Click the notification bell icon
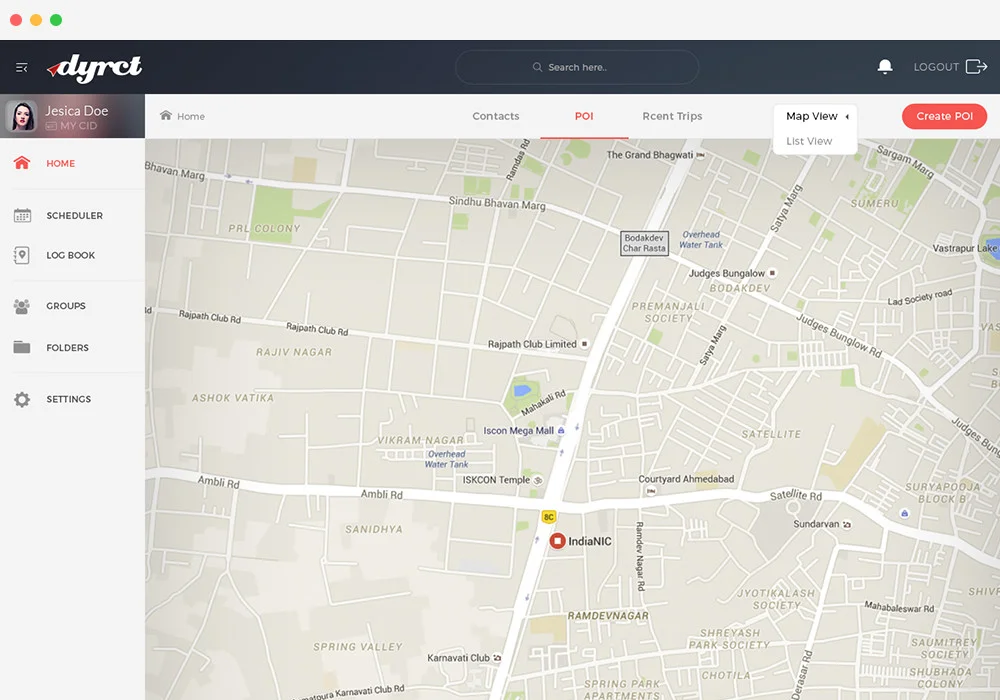Viewport: 1000px width, 700px height. (885, 66)
